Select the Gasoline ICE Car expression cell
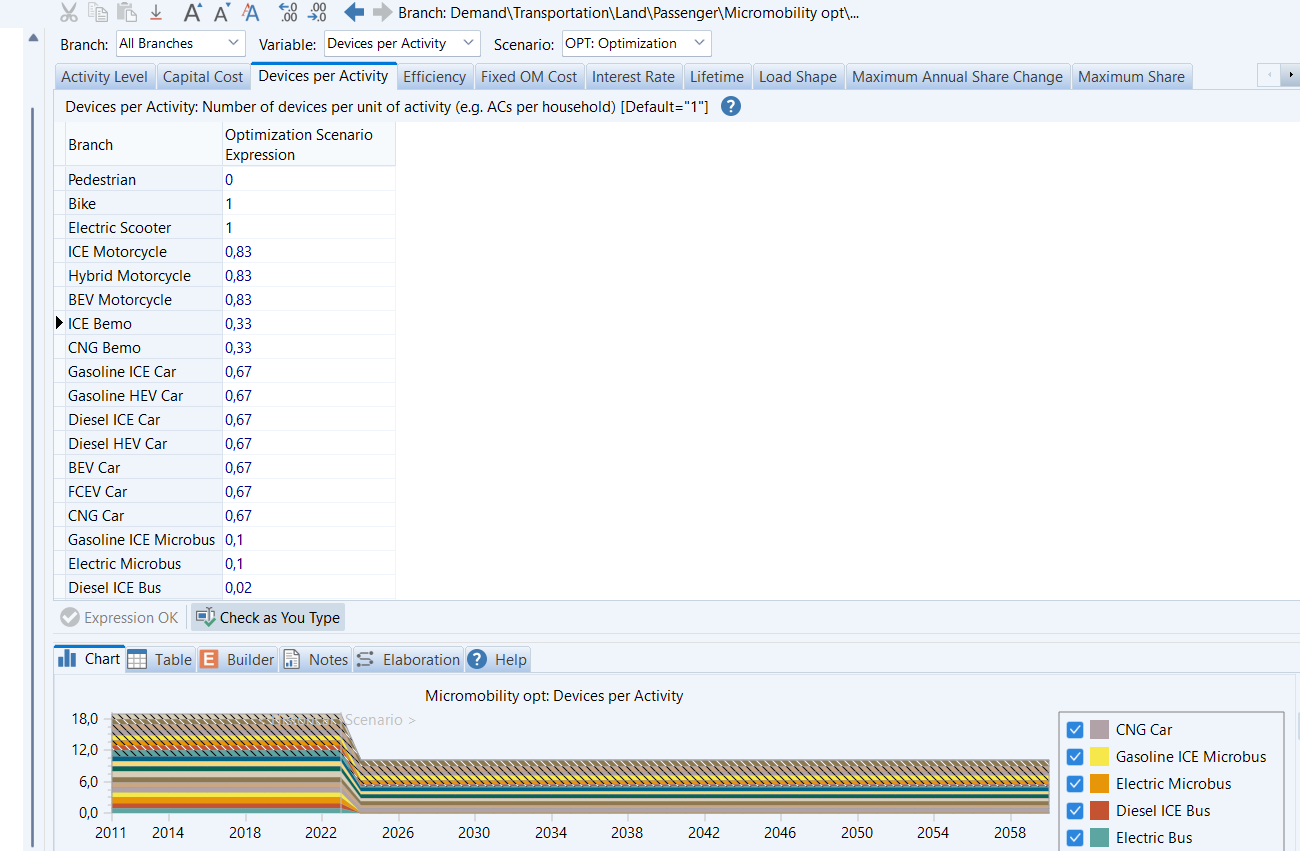 tap(308, 372)
